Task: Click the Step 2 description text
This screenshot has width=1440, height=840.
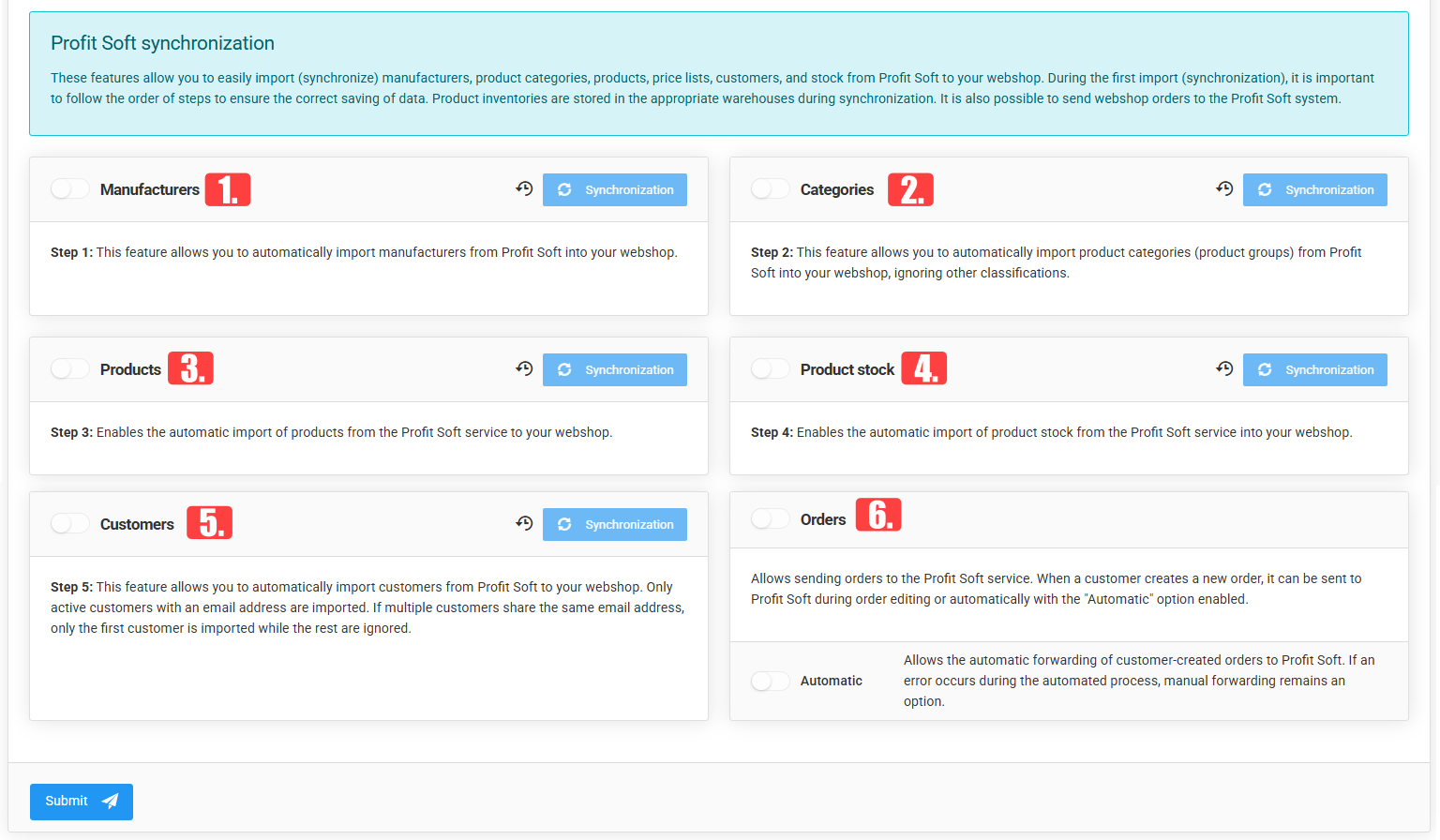Action: pyautogui.click(x=1057, y=262)
